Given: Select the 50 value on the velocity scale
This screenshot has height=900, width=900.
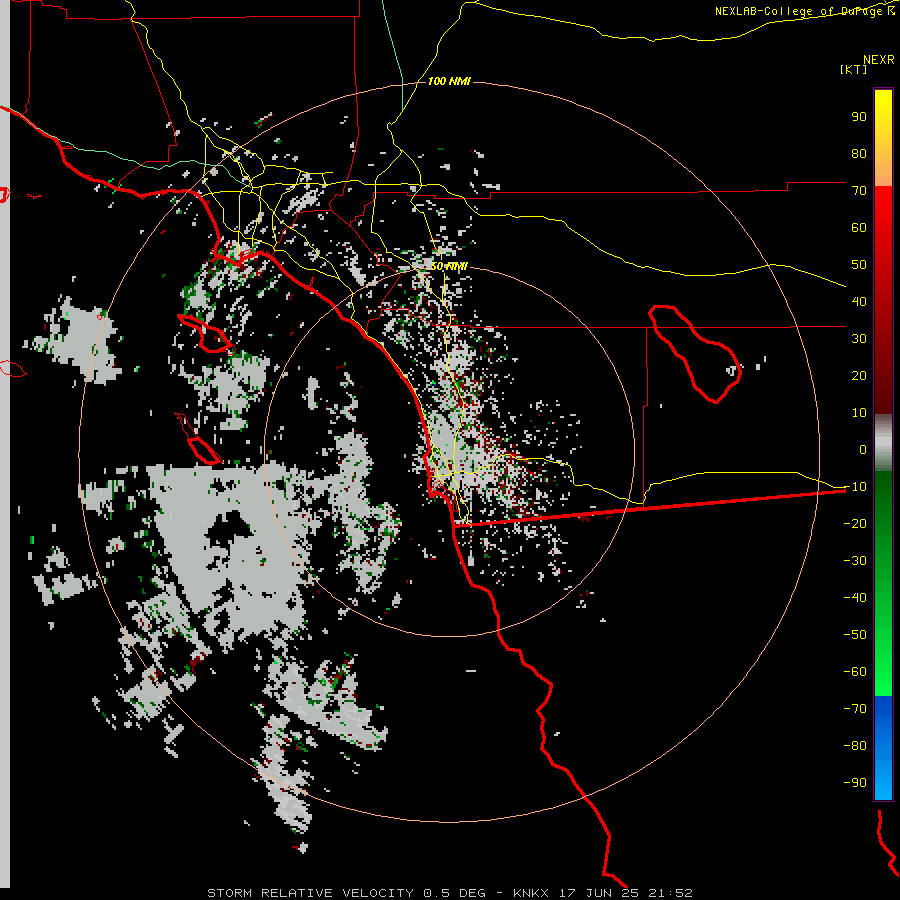Looking at the screenshot, I should point(859,265).
